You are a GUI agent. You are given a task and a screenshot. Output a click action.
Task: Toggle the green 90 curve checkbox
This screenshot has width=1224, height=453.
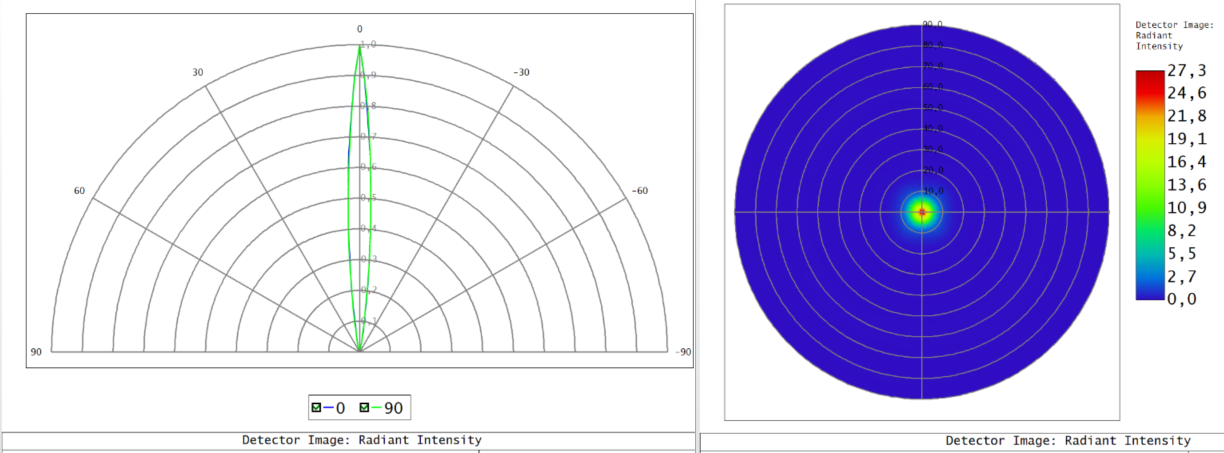pyautogui.click(x=366, y=407)
